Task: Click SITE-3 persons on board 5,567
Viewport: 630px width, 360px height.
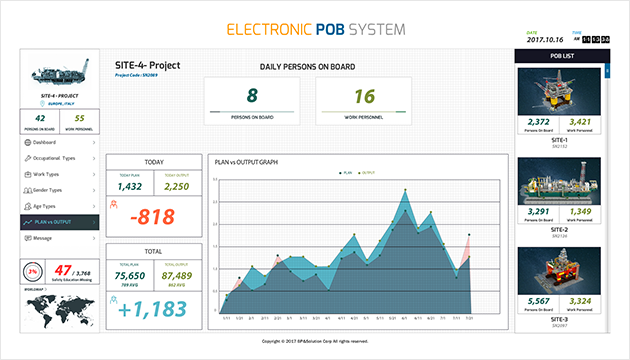Action: [538, 301]
